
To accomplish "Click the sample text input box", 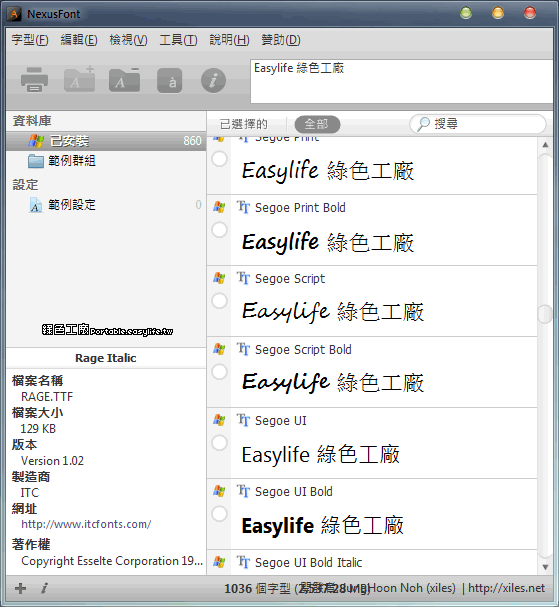I will pos(401,81).
